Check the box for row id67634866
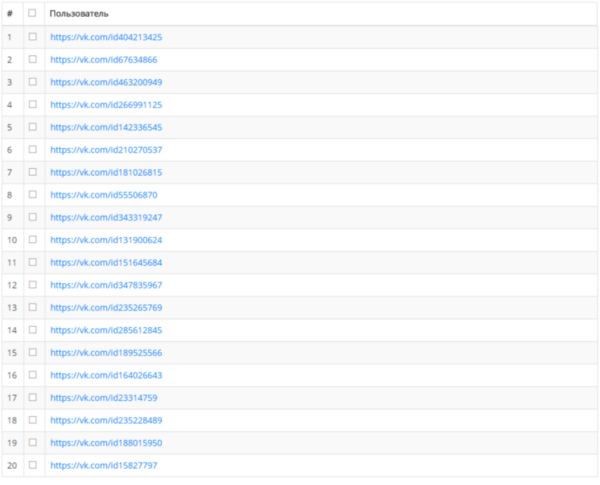The image size is (600, 485). 33,59
